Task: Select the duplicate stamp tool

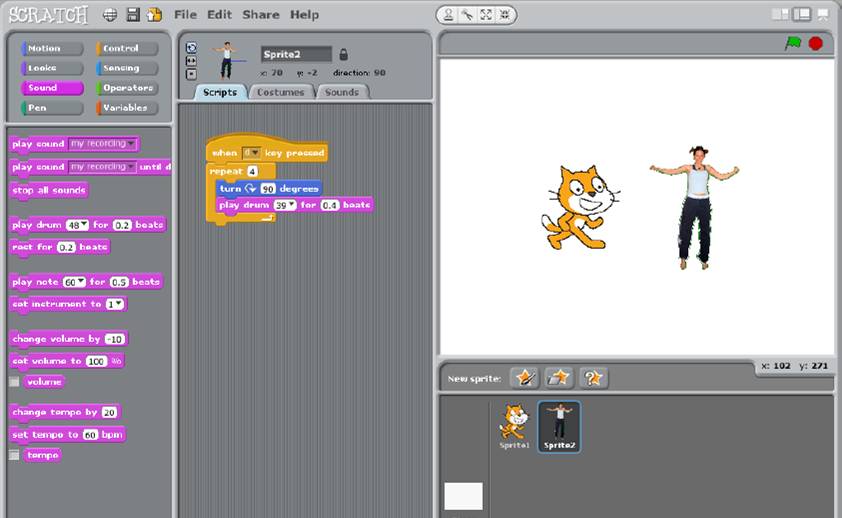Action: 448,15
